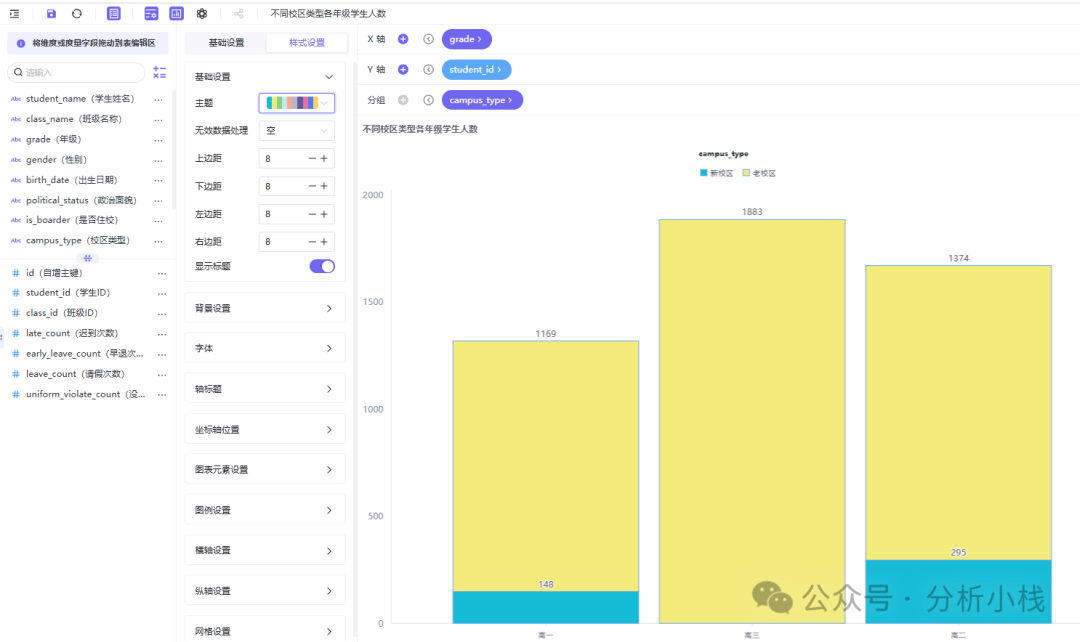The width and height of the screenshot is (1080, 642).
Task: Select the id (自增主键) field row
Action: pos(86,273)
